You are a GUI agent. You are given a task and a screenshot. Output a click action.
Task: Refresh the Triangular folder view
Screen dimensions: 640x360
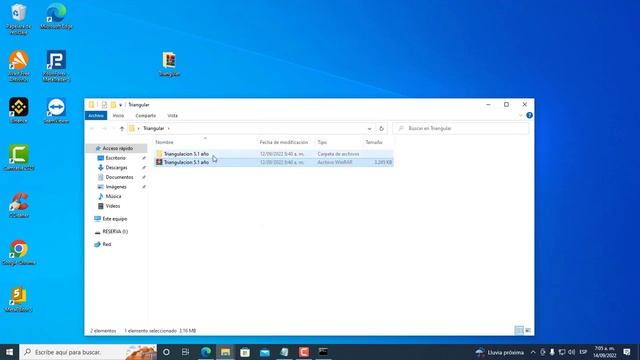click(x=381, y=129)
